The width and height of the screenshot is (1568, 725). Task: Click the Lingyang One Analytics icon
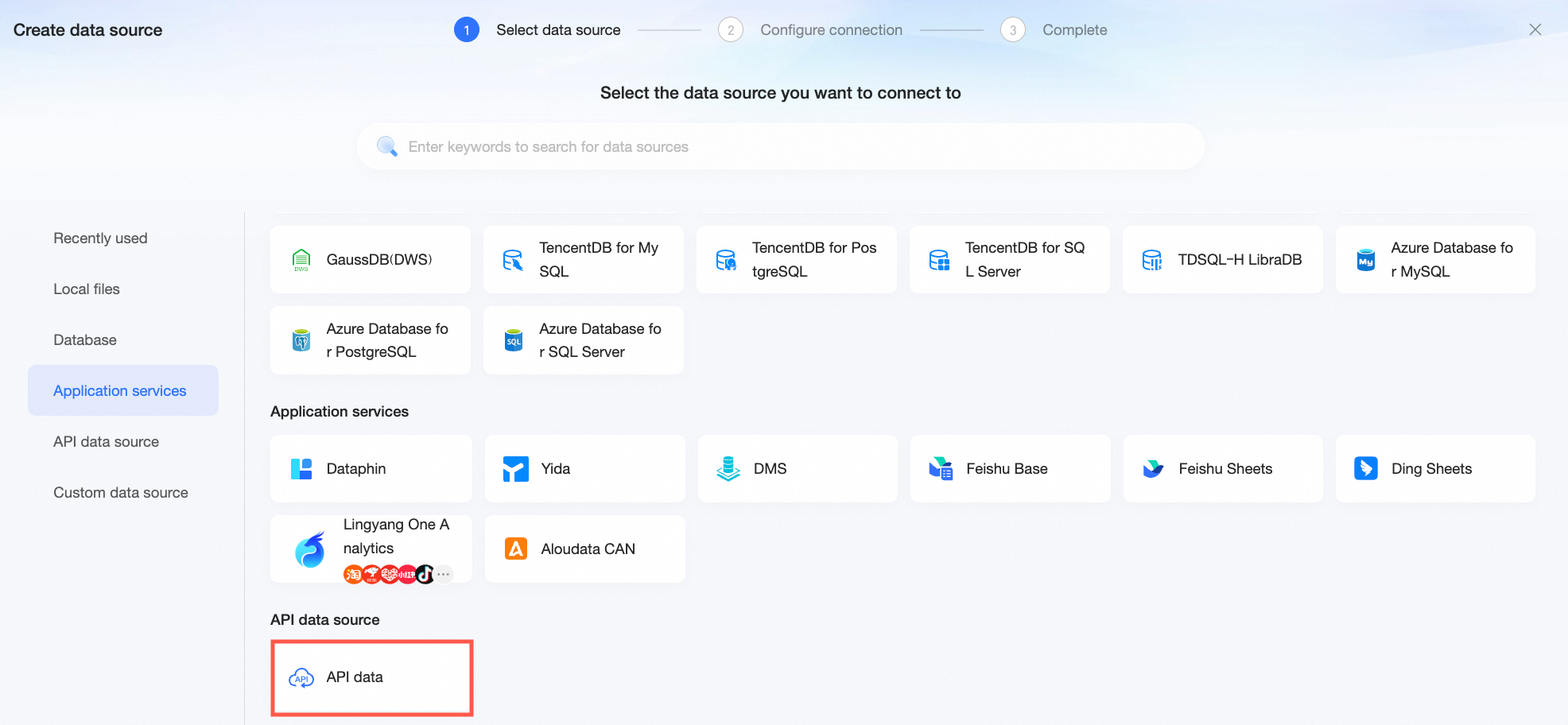pos(310,549)
